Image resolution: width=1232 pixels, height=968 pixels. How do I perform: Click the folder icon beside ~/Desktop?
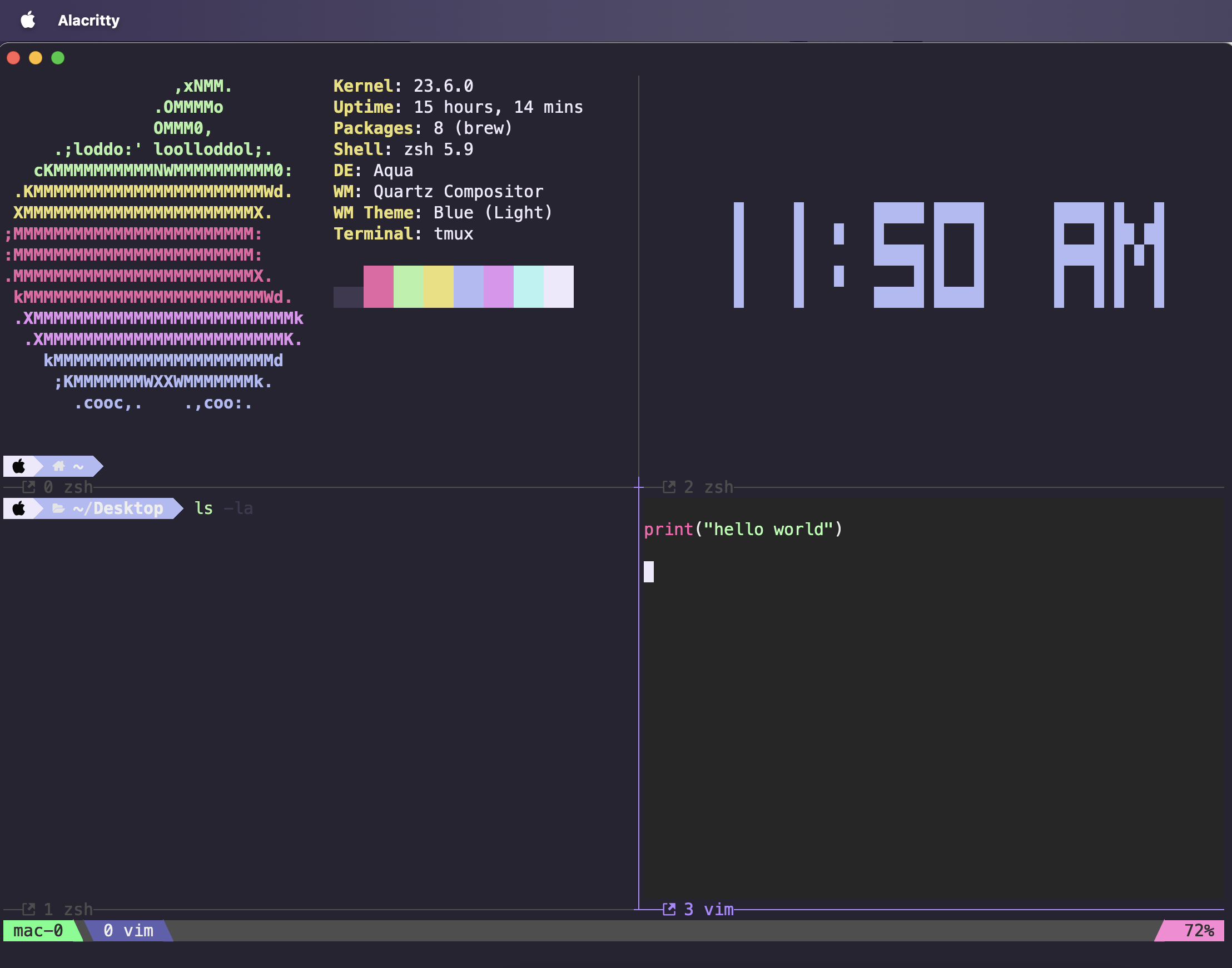point(58,508)
